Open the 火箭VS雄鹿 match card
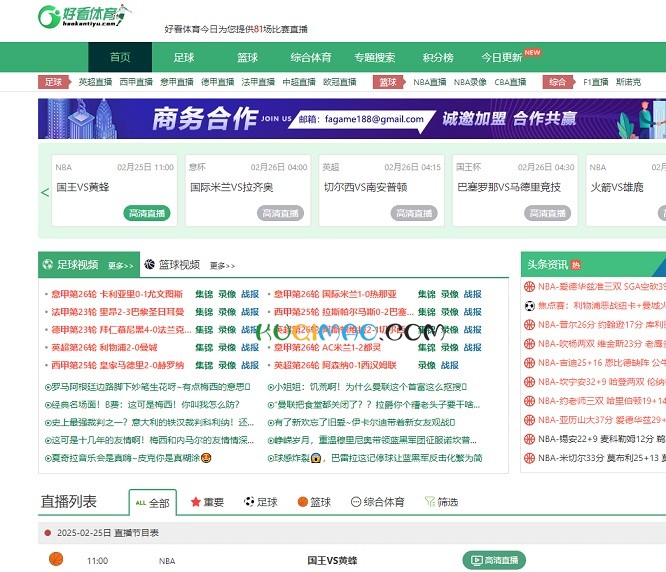 626,190
